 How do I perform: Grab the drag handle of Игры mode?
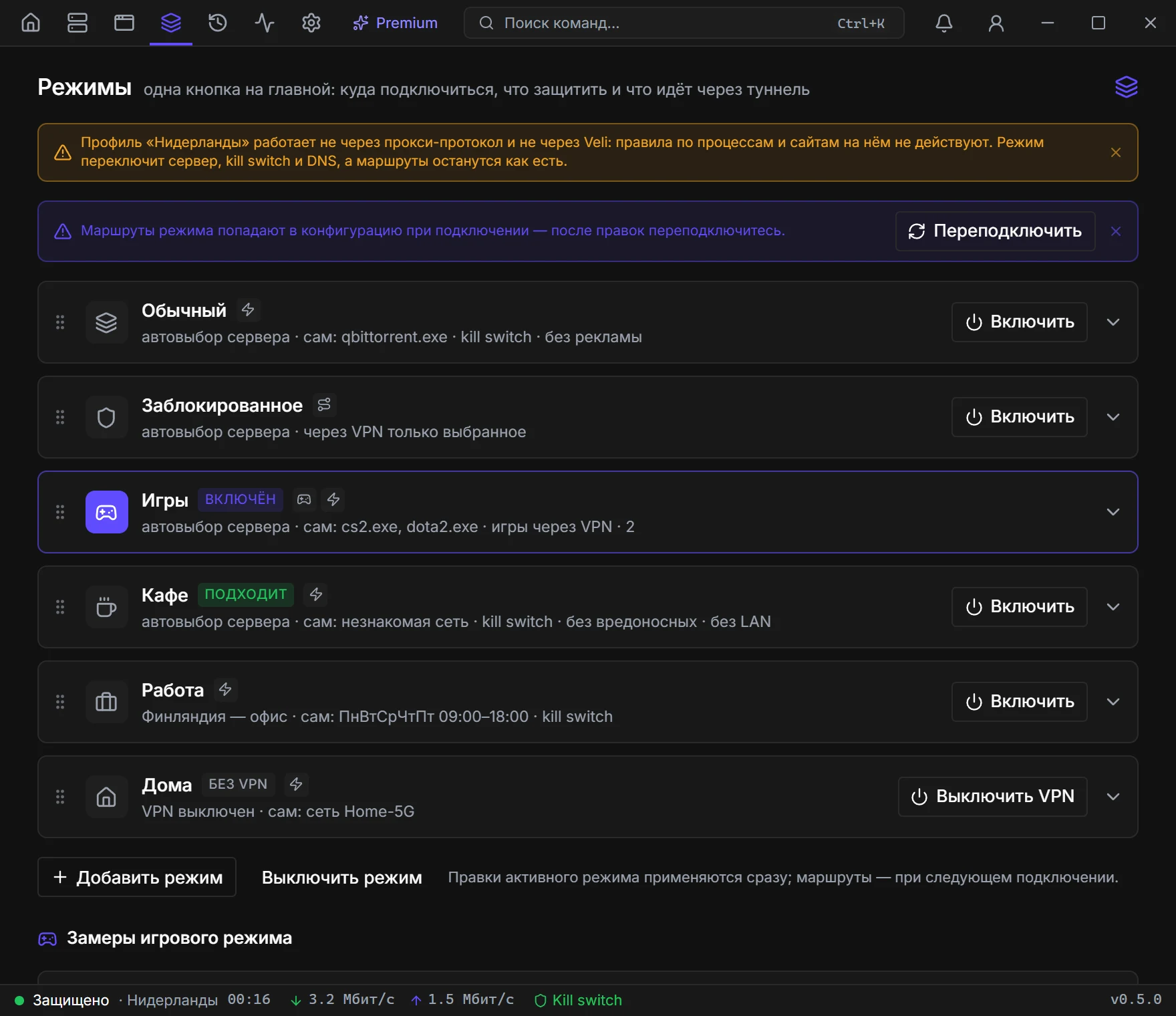60,512
